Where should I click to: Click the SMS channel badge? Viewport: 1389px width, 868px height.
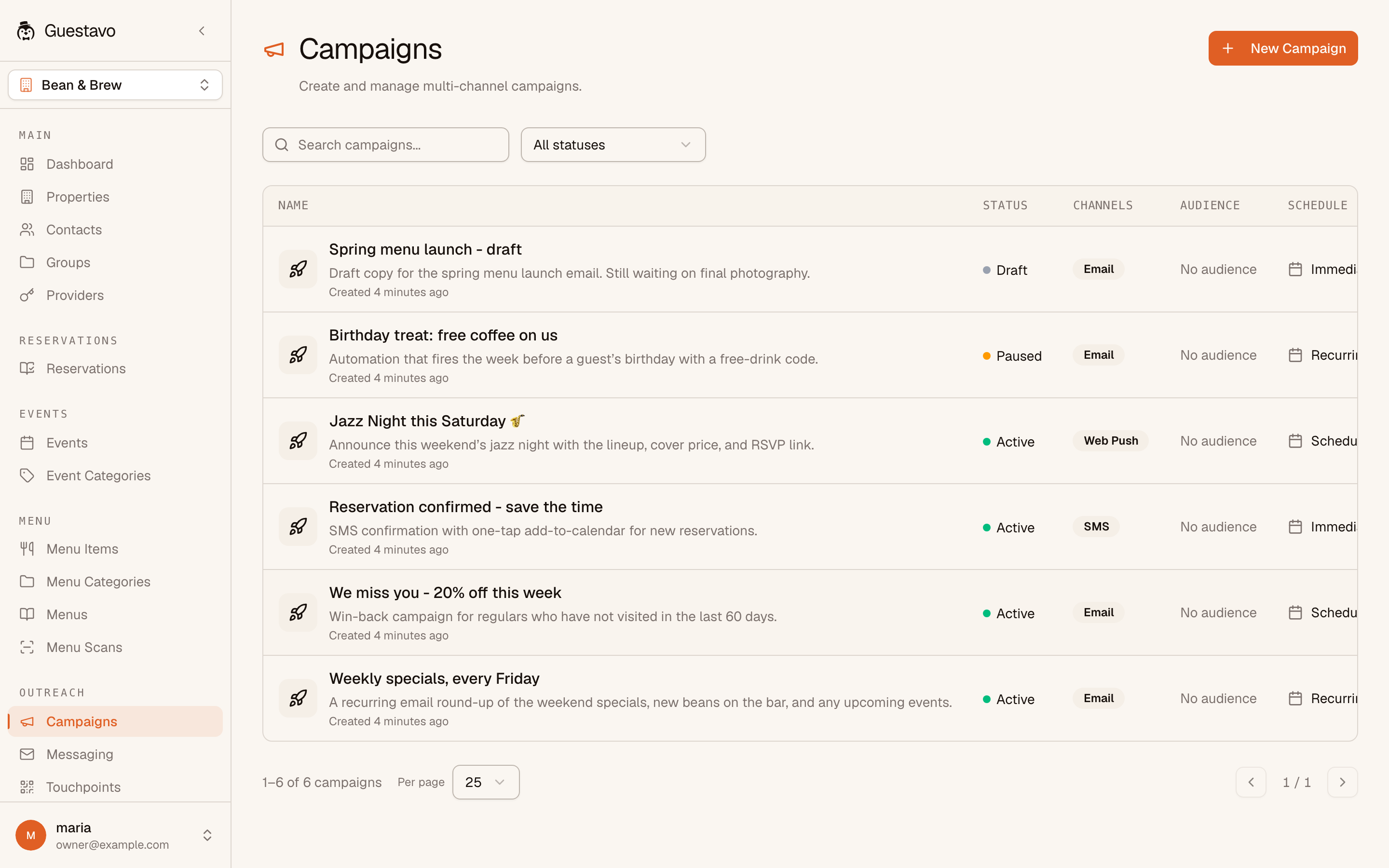coord(1096,527)
